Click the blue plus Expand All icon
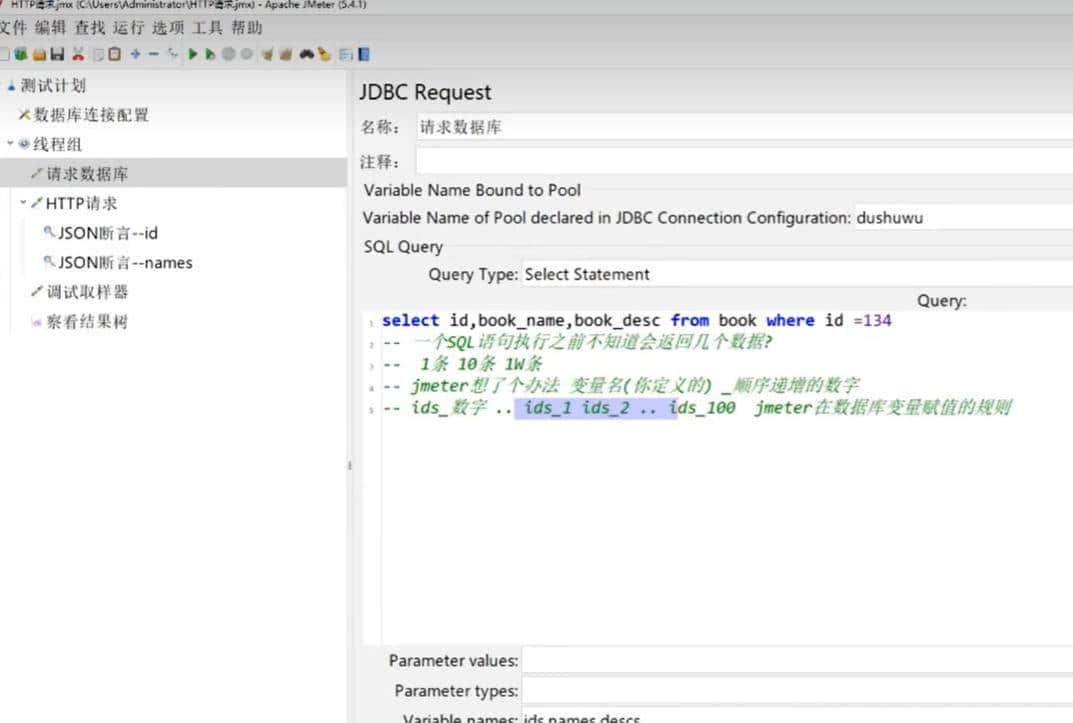Viewport: 1073px width, 723px height. pos(135,54)
